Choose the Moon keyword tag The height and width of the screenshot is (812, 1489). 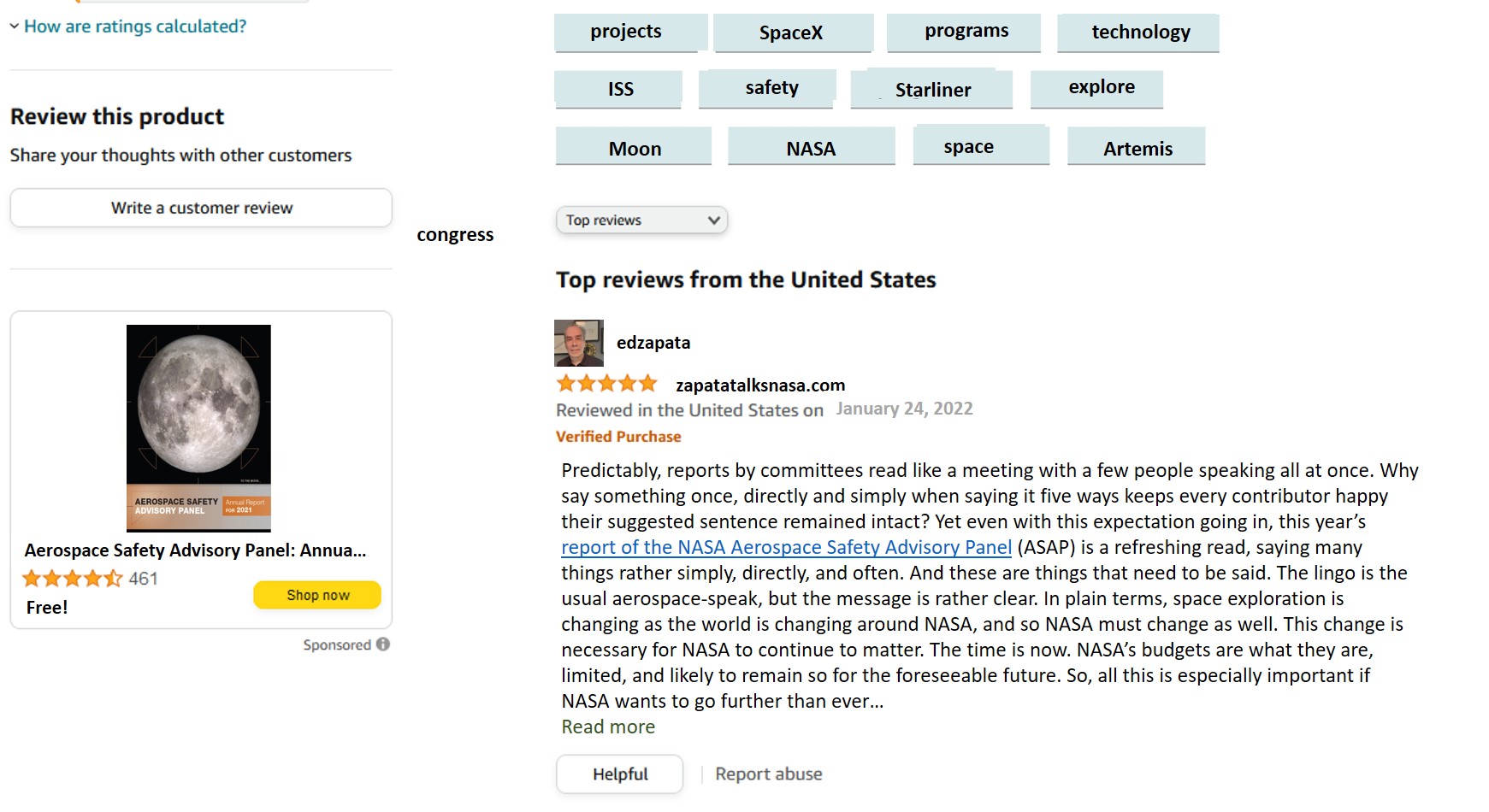click(634, 148)
